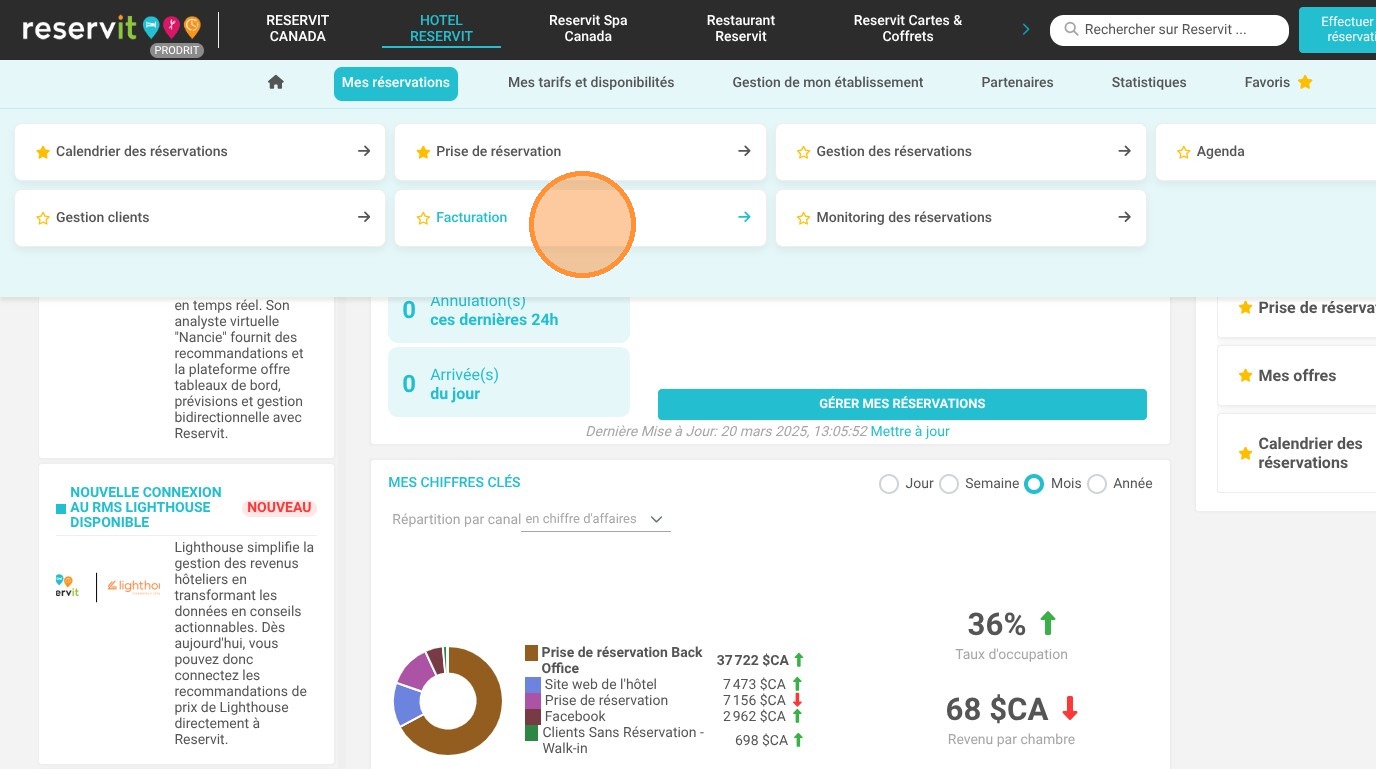This screenshot has width=1376, height=769.
Task: Star the Gestion des réservations card
Action: tap(803, 152)
